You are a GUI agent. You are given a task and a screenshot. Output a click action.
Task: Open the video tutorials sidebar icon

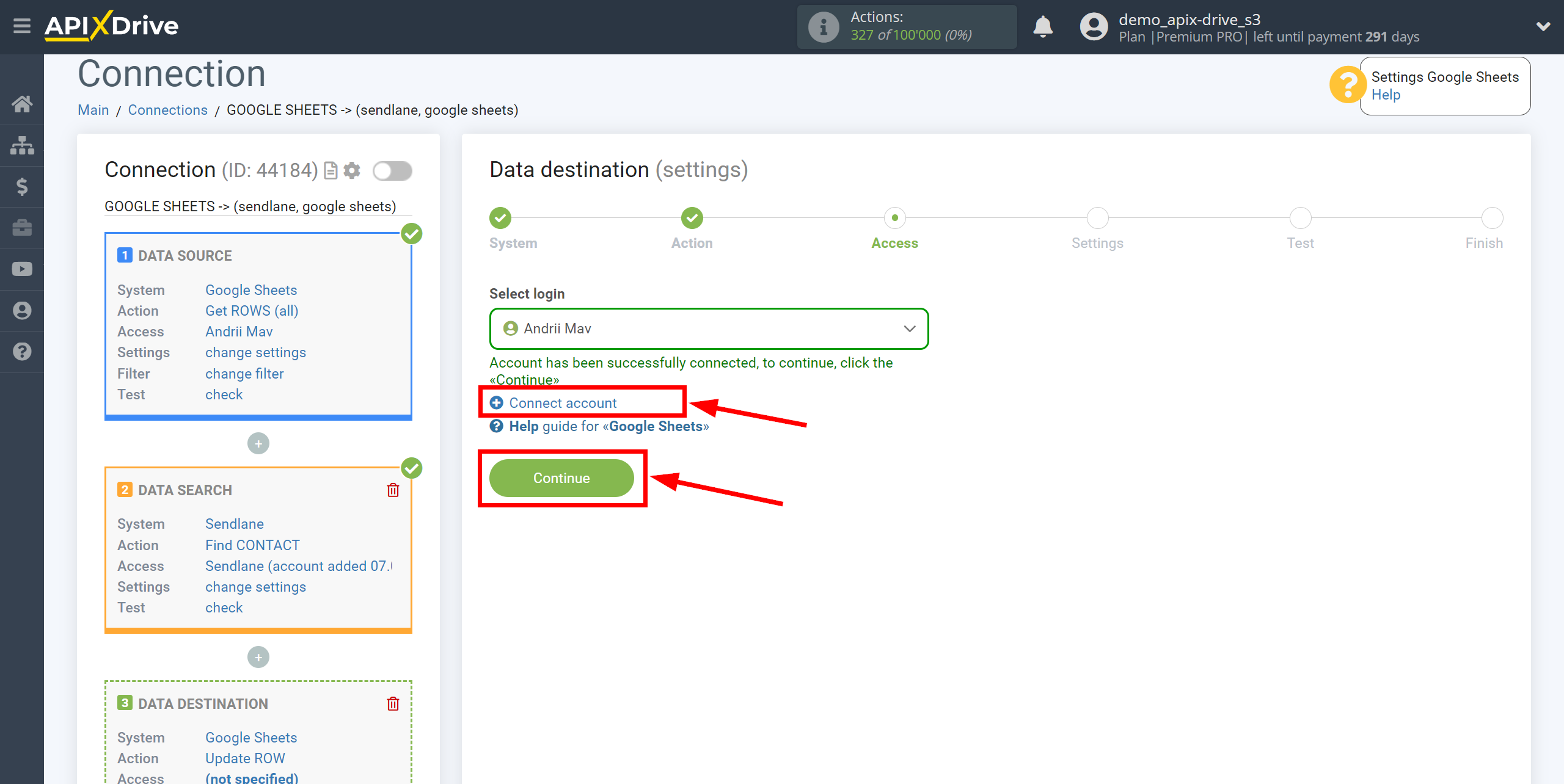click(x=22, y=269)
